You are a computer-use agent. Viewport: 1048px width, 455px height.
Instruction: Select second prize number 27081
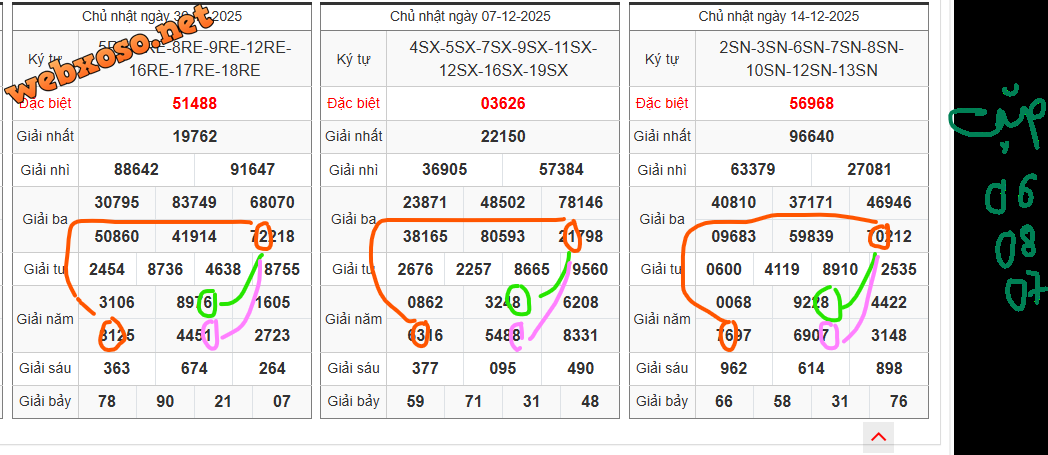(x=868, y=169)
